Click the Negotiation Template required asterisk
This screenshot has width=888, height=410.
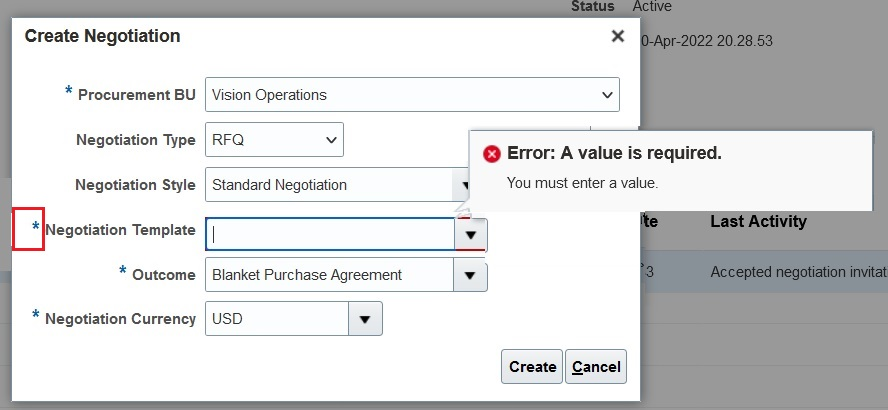[36, 229]
